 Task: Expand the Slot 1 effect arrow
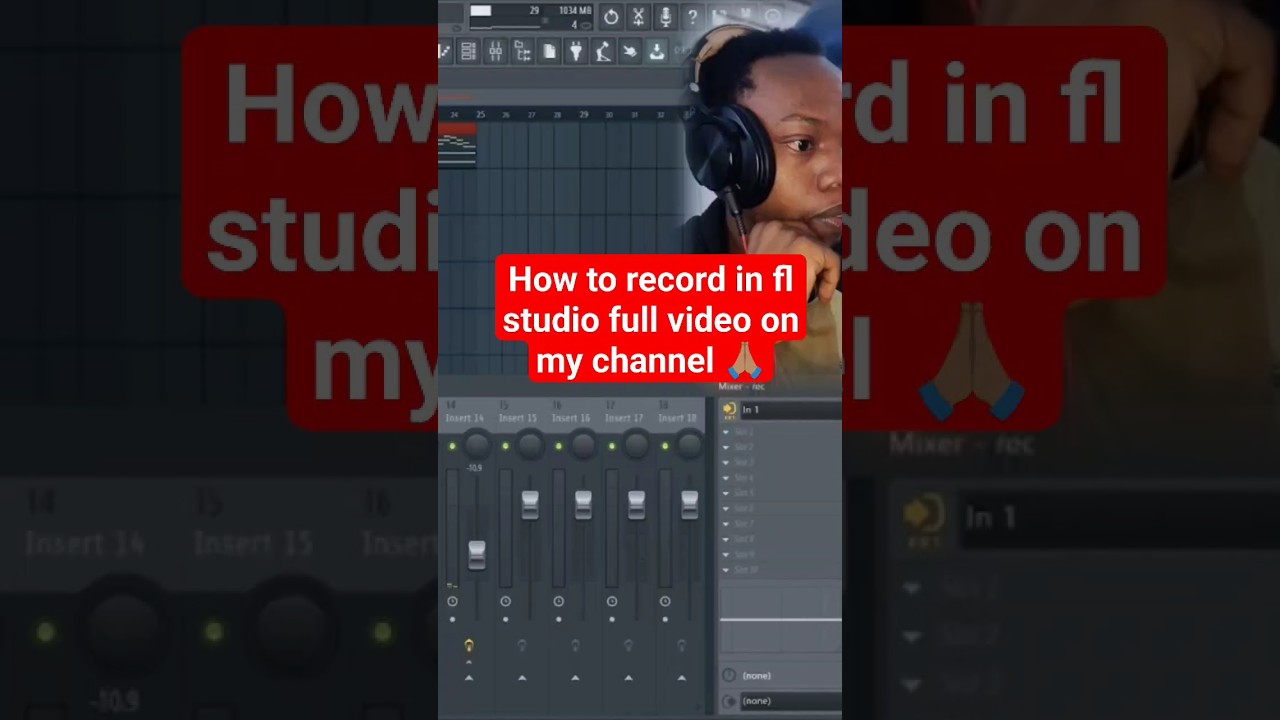(x=726, y=432)
